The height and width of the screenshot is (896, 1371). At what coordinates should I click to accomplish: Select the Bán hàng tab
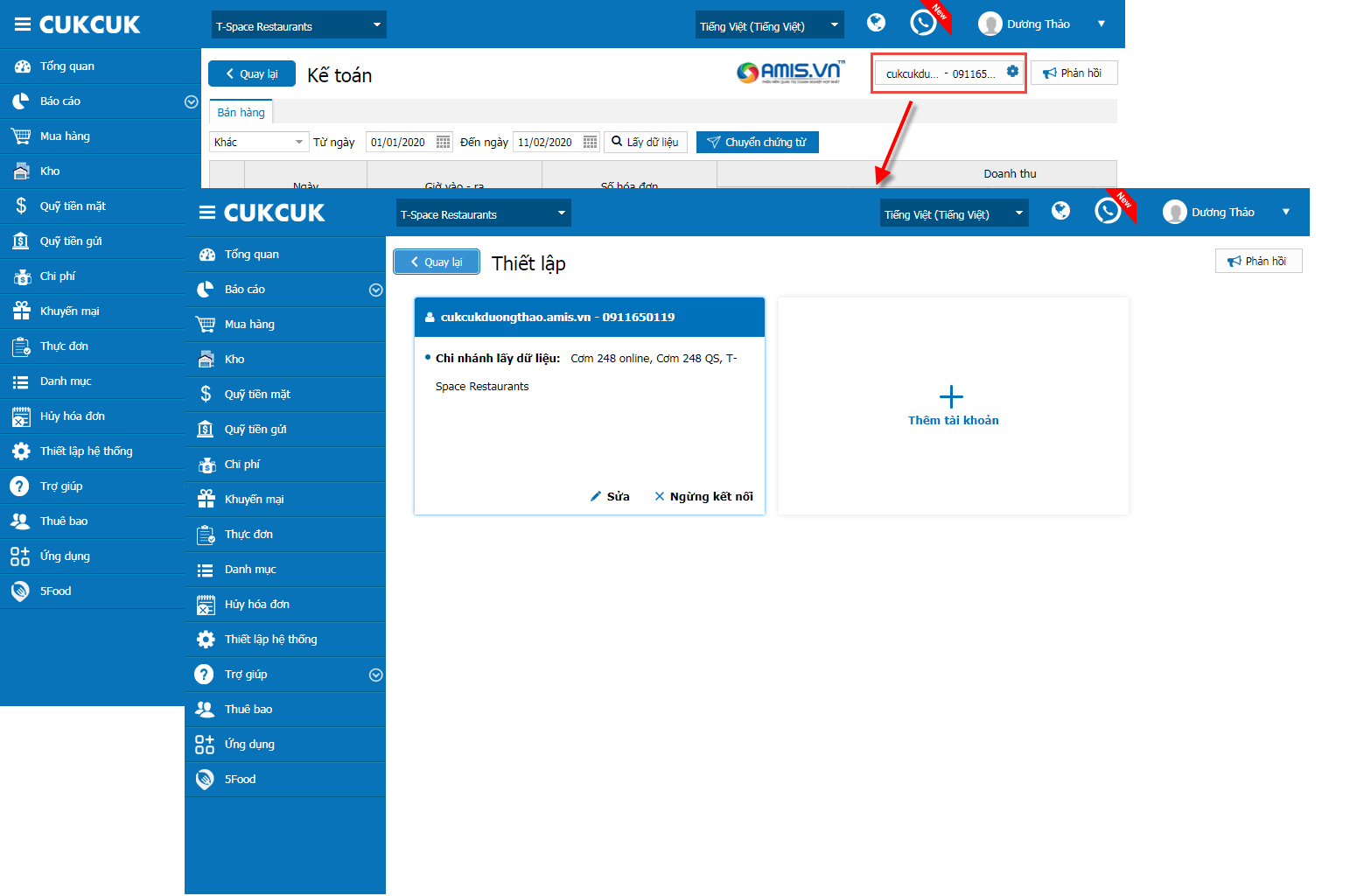tap(241, 112)
